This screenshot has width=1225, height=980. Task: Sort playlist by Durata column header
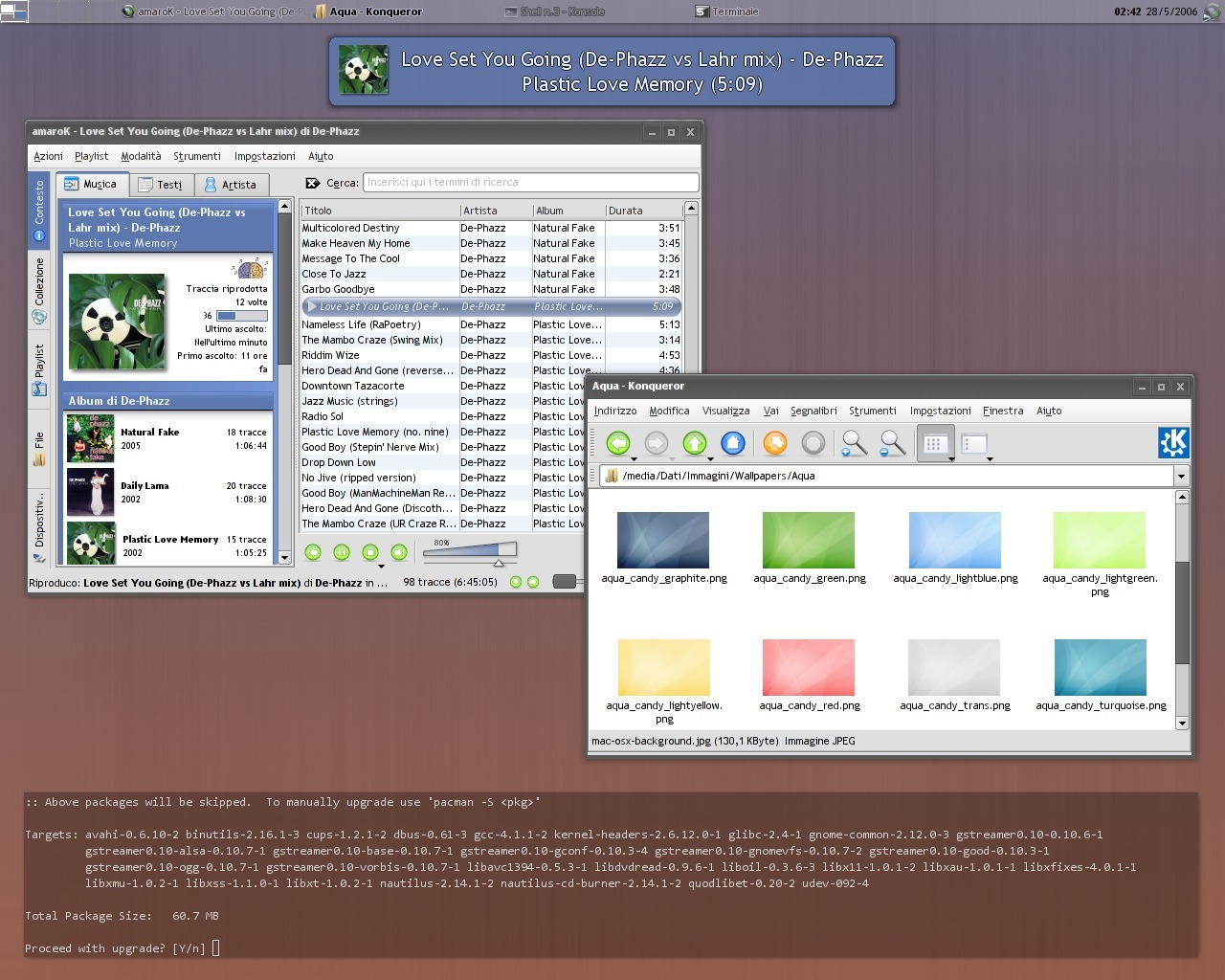point(644,211)
